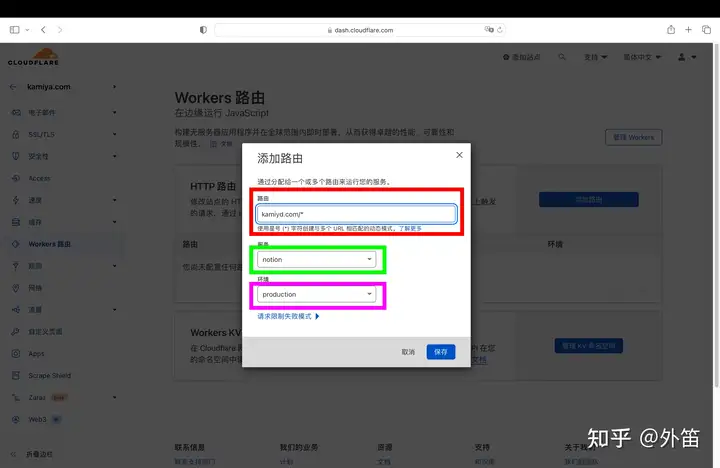
Task: Click the Apps icon in the sidebar
Action: coord(16,354)
